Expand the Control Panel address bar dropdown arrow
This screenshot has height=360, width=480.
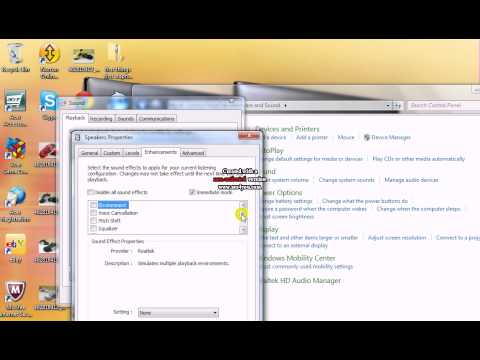tap(387, 106)
